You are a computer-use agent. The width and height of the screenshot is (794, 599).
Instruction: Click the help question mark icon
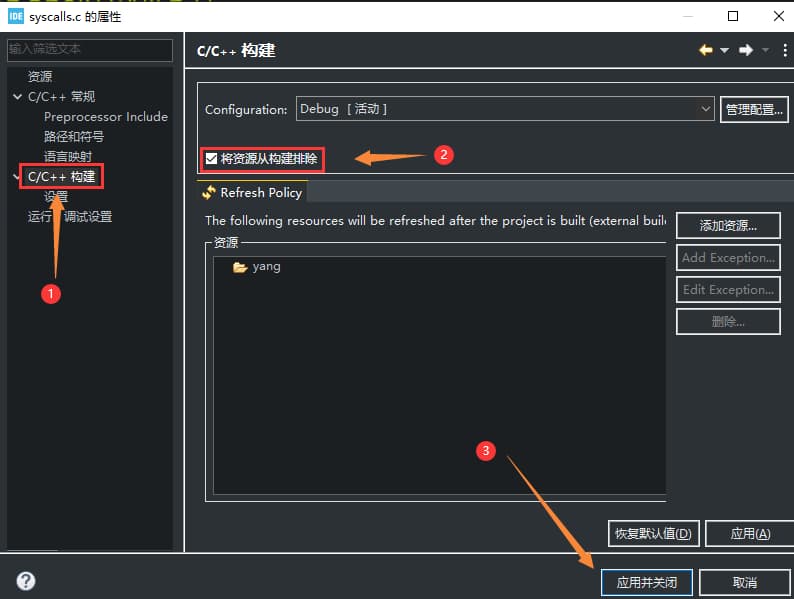(26, 581)
